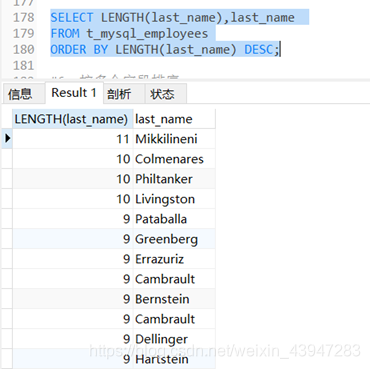Viewport: 370px width, 369px height.
Task: Select the last_name column header
Action: pyautogui.click(x=174, y=119)
